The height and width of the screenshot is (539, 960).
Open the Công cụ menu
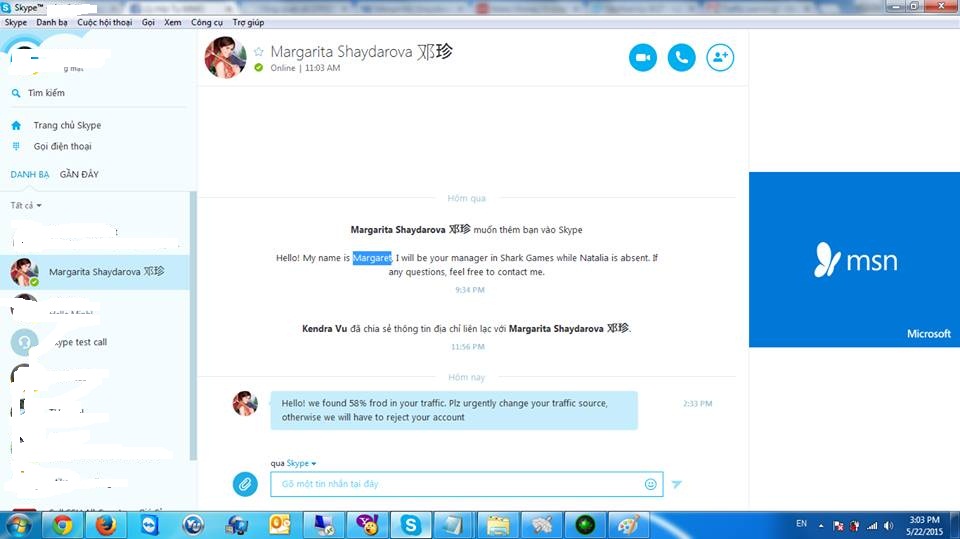(206, 22)
